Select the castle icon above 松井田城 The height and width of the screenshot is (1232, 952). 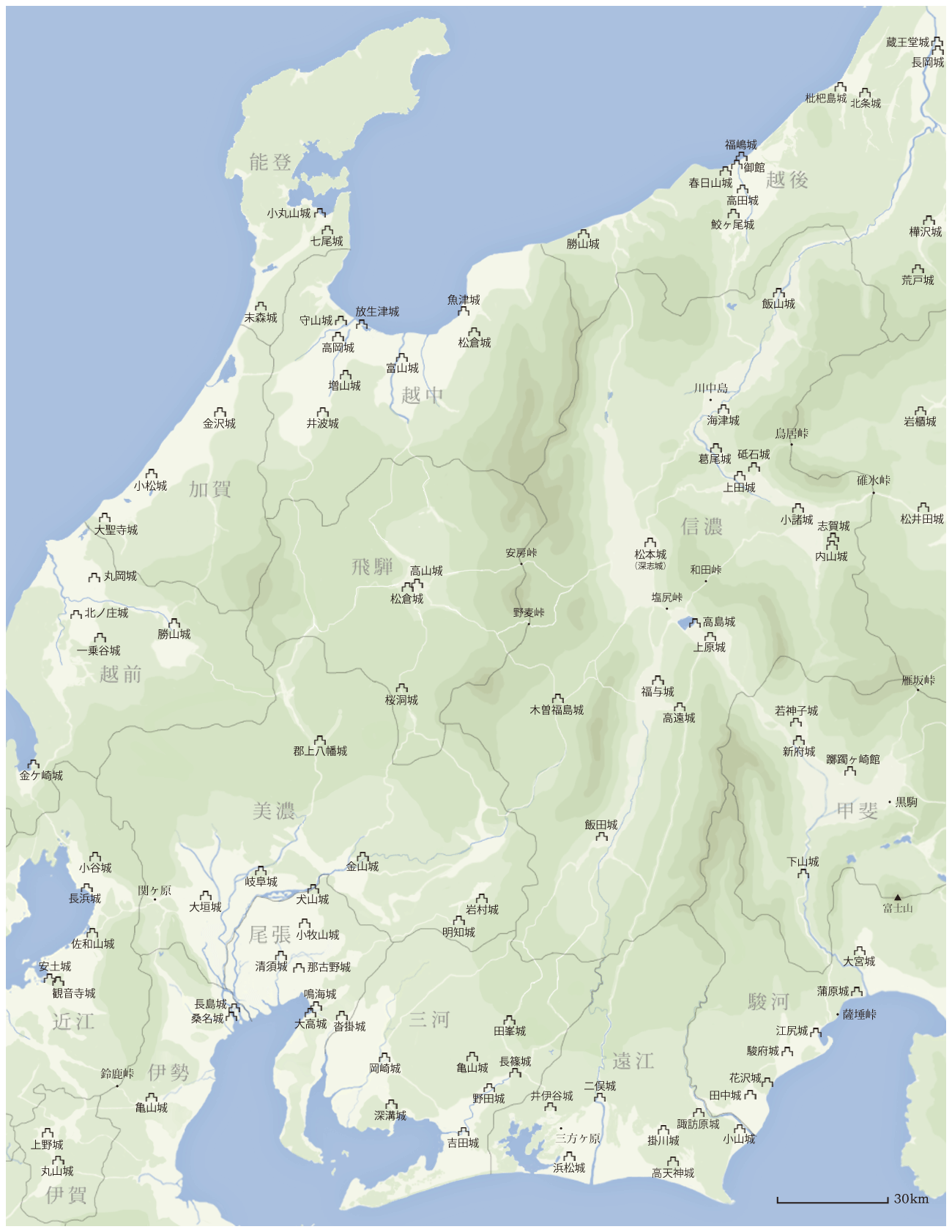coord(923,507)
